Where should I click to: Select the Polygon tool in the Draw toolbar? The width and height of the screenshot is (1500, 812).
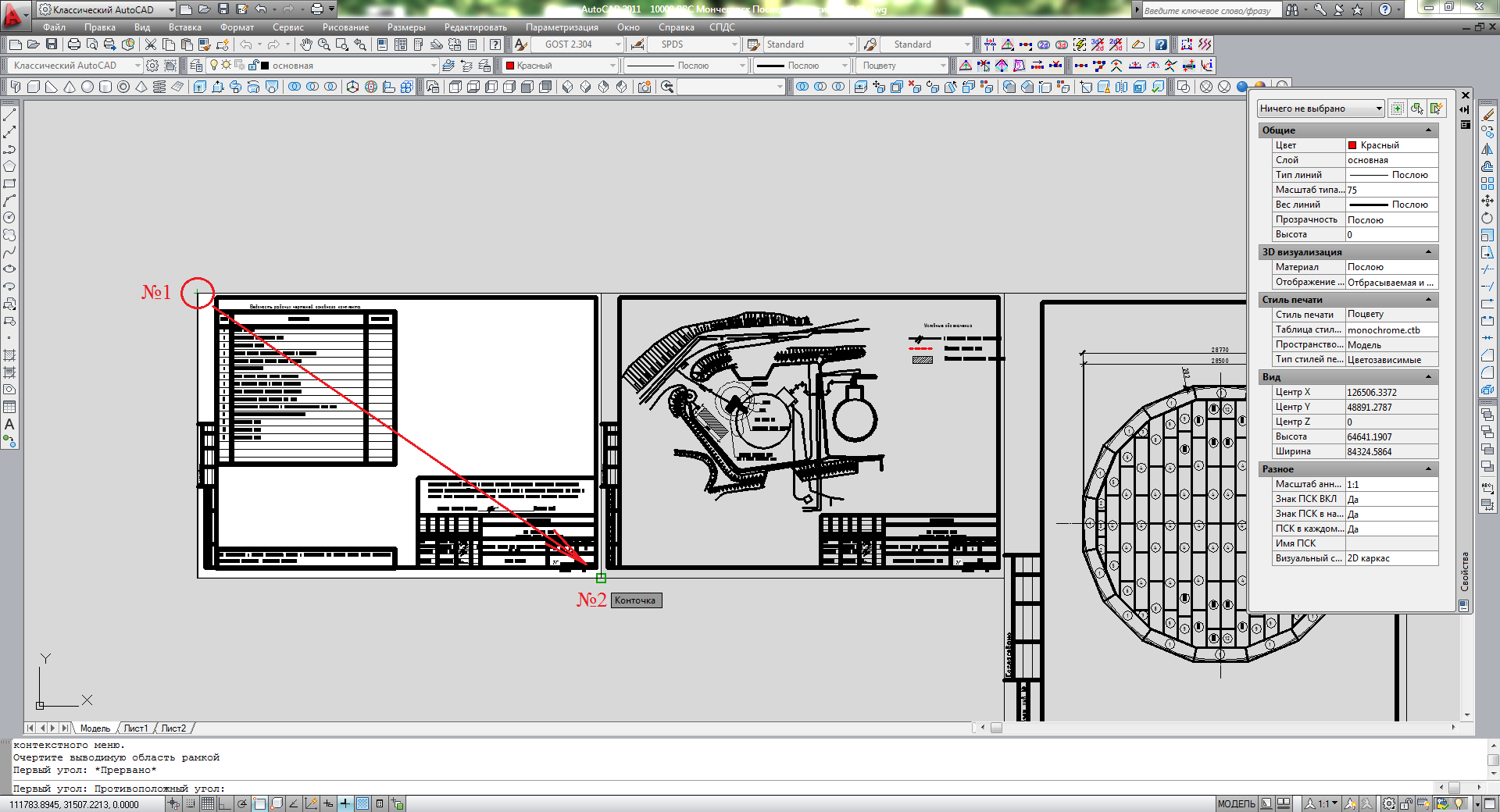(x=9, y=166)
